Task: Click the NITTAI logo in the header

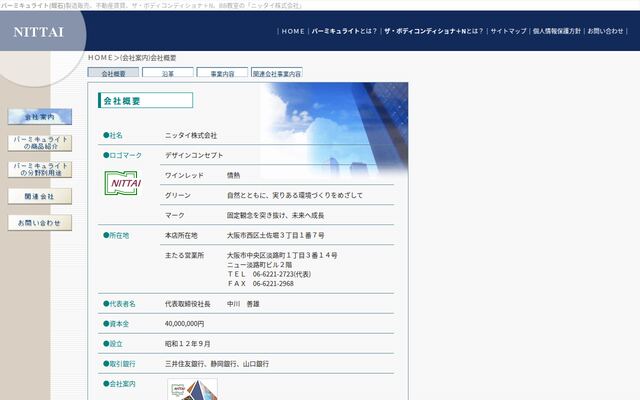Action: point(39,32)
